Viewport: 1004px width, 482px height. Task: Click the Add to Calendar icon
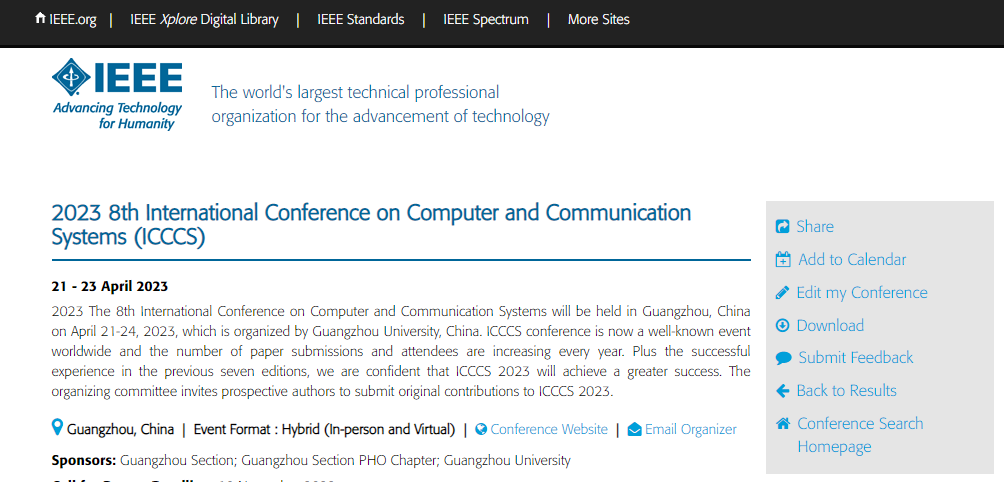(x=783, y=259)
